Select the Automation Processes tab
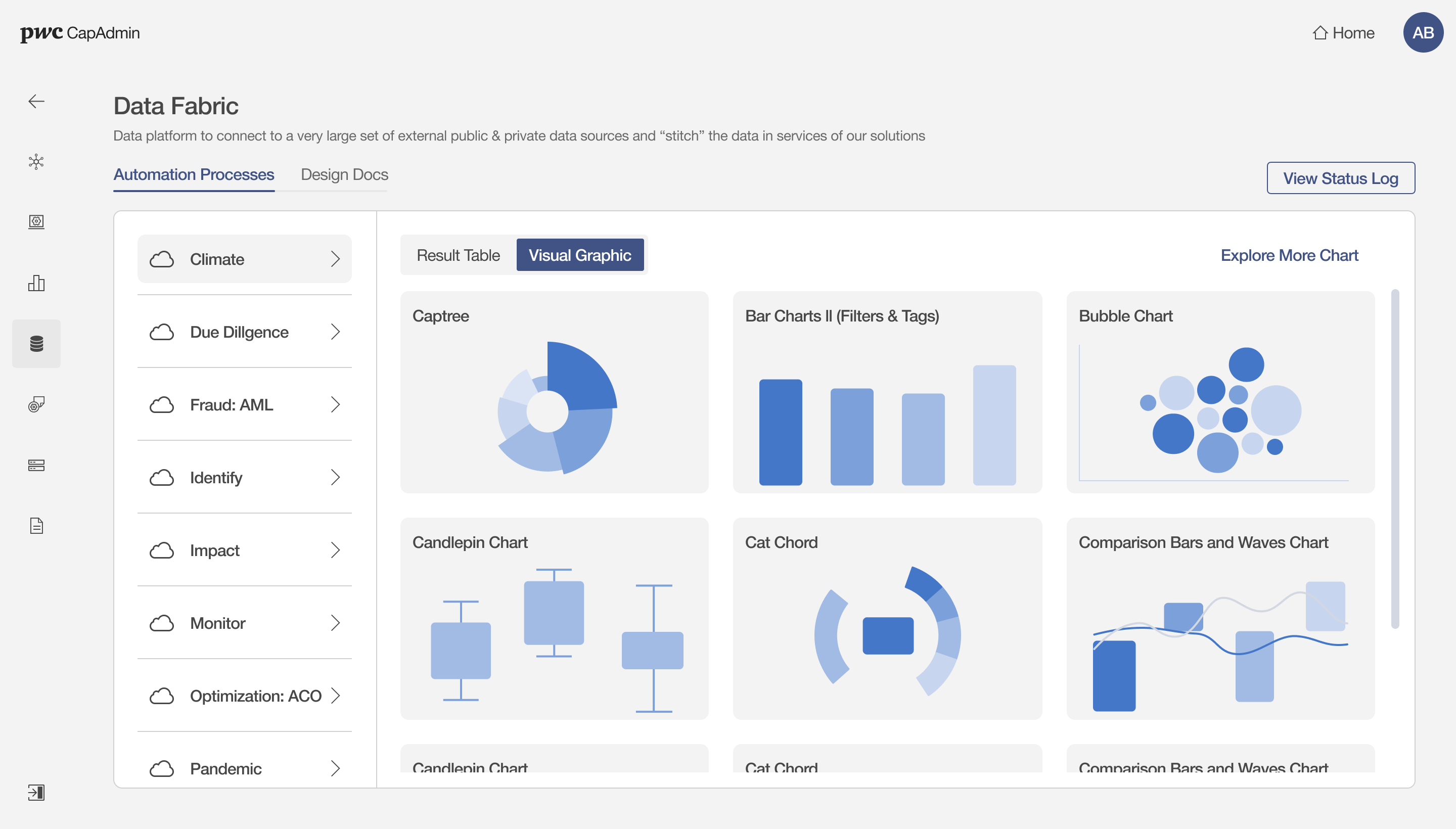Screen dimensions: 1456x829 194,174
